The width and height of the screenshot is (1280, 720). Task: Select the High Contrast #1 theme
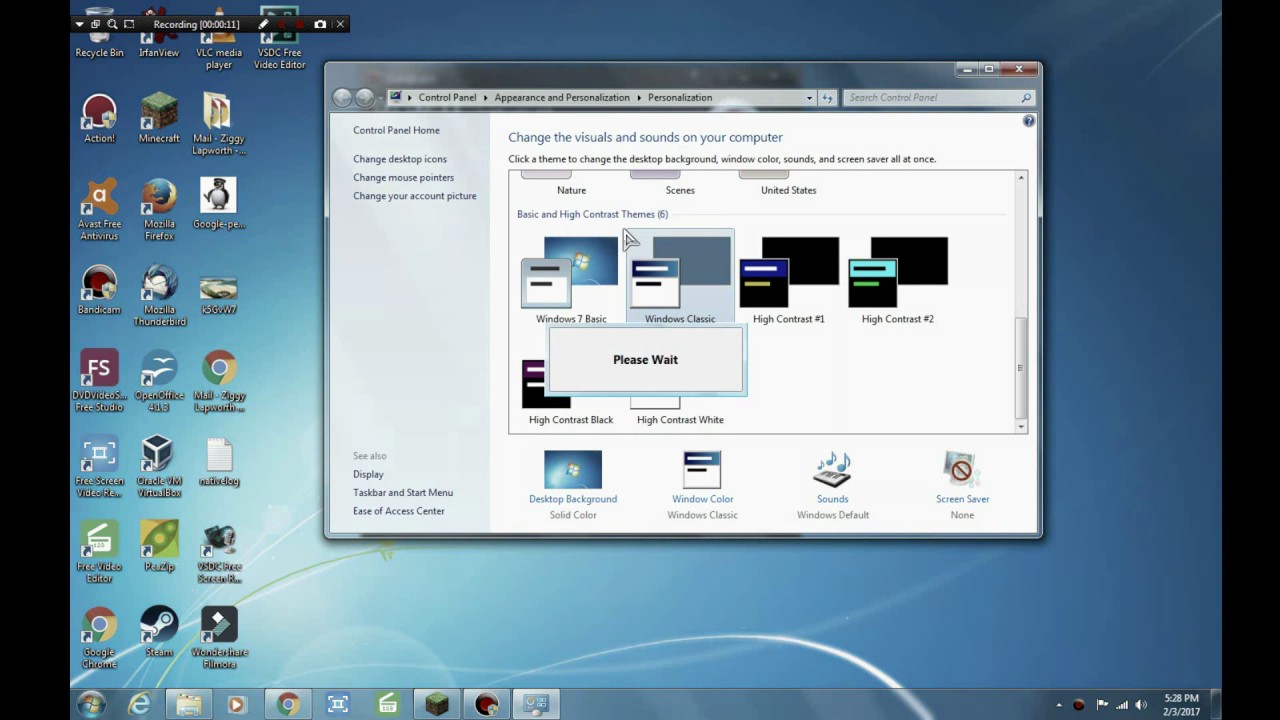(x=789, y=280)
